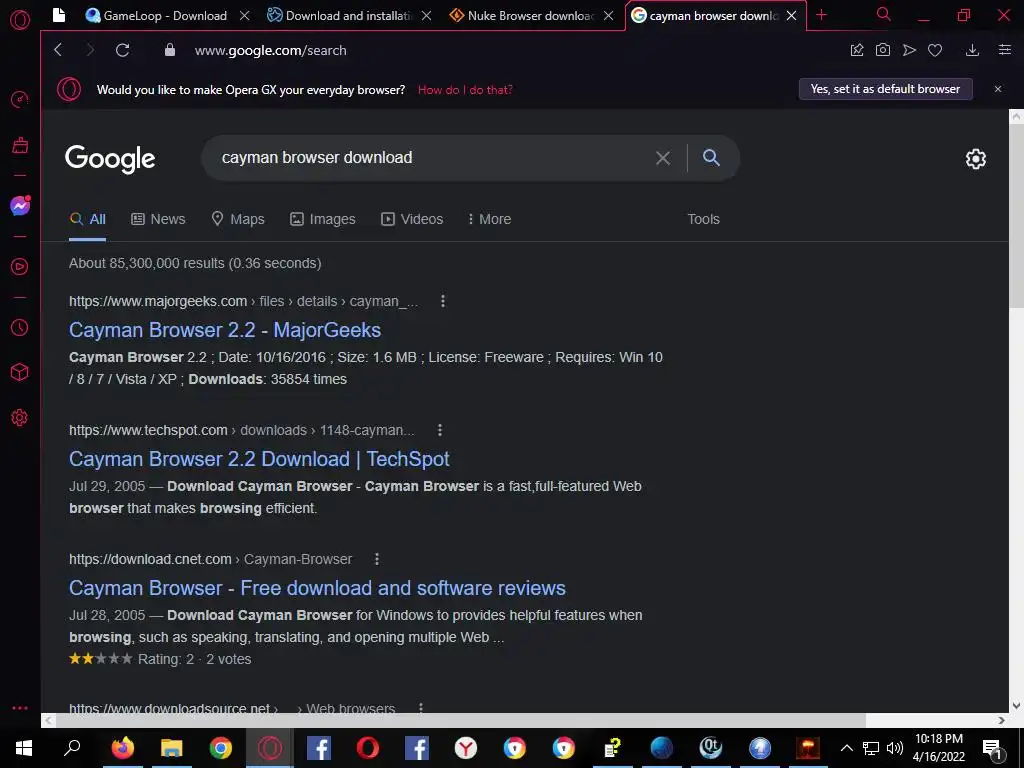Open Windows Start menu

24,748
